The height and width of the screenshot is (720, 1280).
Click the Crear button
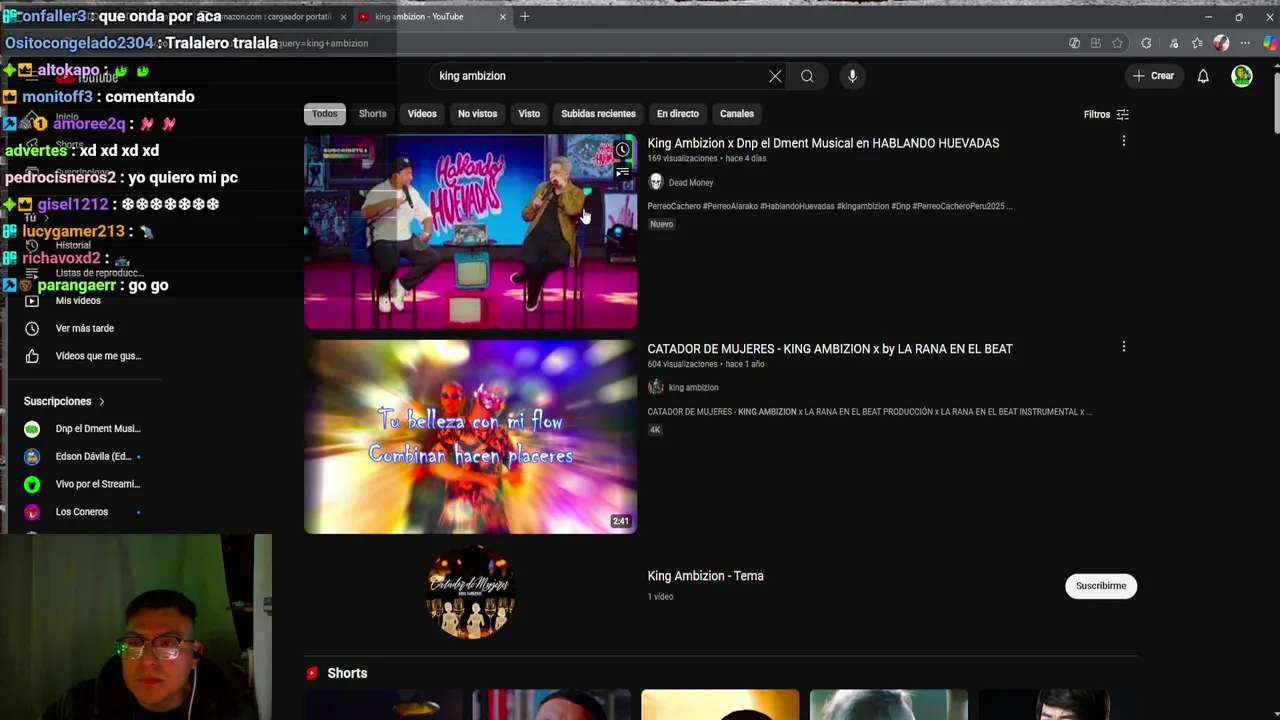click(x=1153, y=76)
